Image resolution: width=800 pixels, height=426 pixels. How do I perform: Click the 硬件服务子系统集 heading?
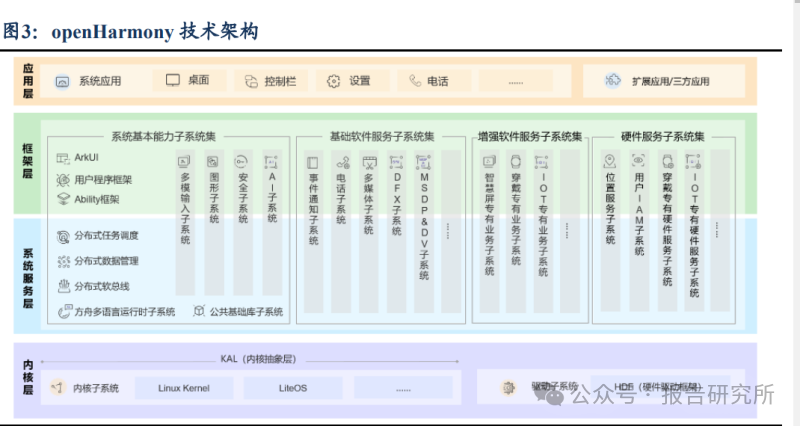tap(662, 137)
